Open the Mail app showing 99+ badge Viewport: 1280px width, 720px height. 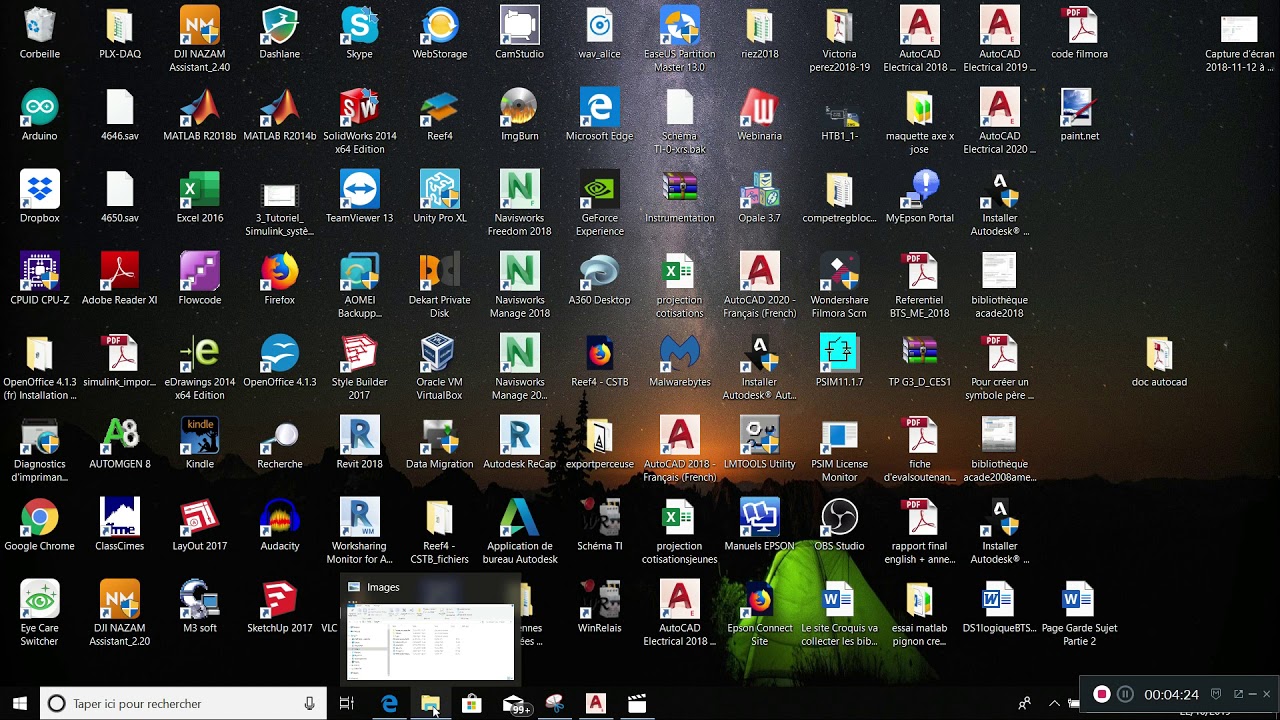(514, 704)
